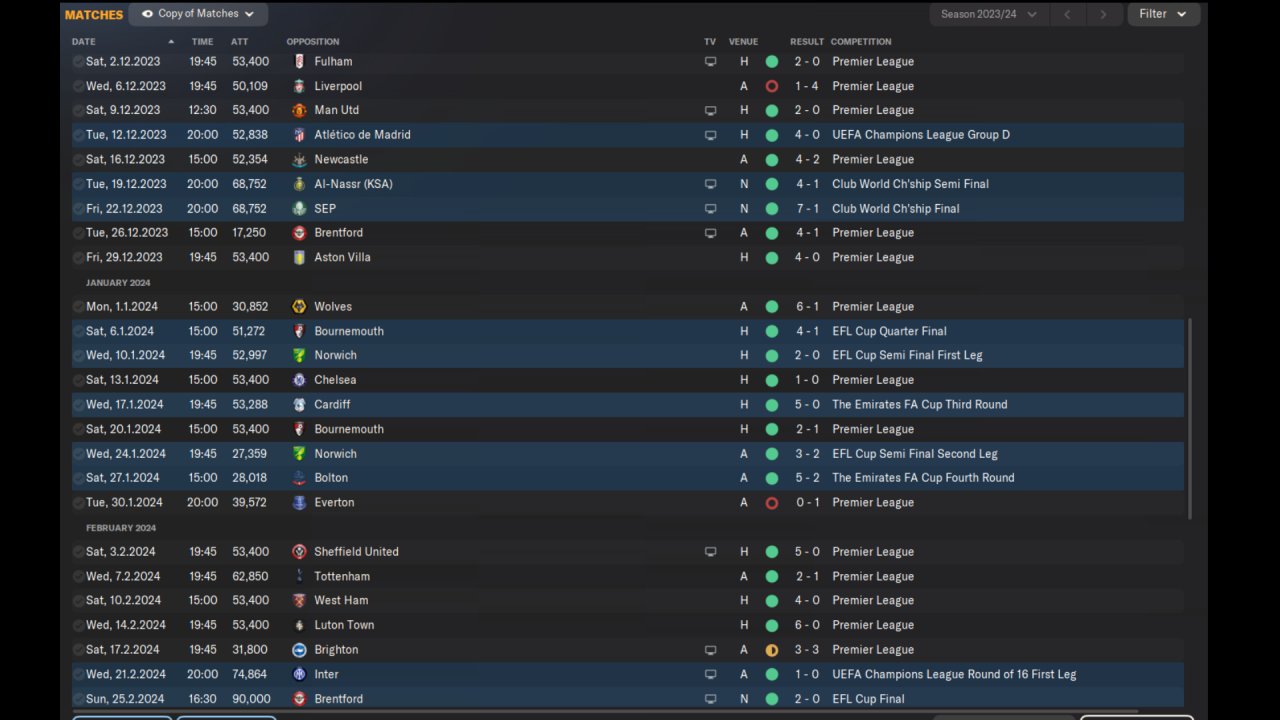Sort by the Competition column header
The width and height of the screenshot is (1280, 720).
(x=860, y=42)
